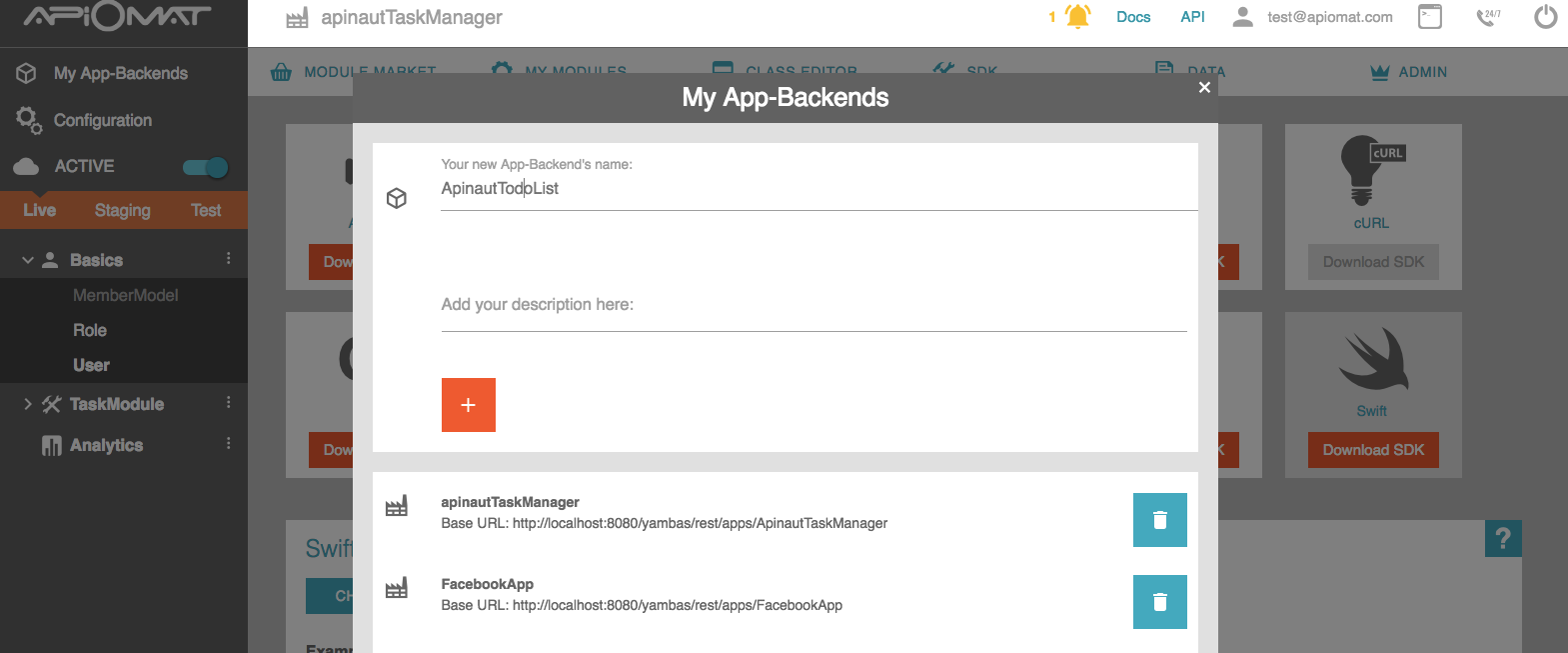Screen dimensions: 1568x653
Task: Switch to the Test tab
Action: tap(206, 210)
